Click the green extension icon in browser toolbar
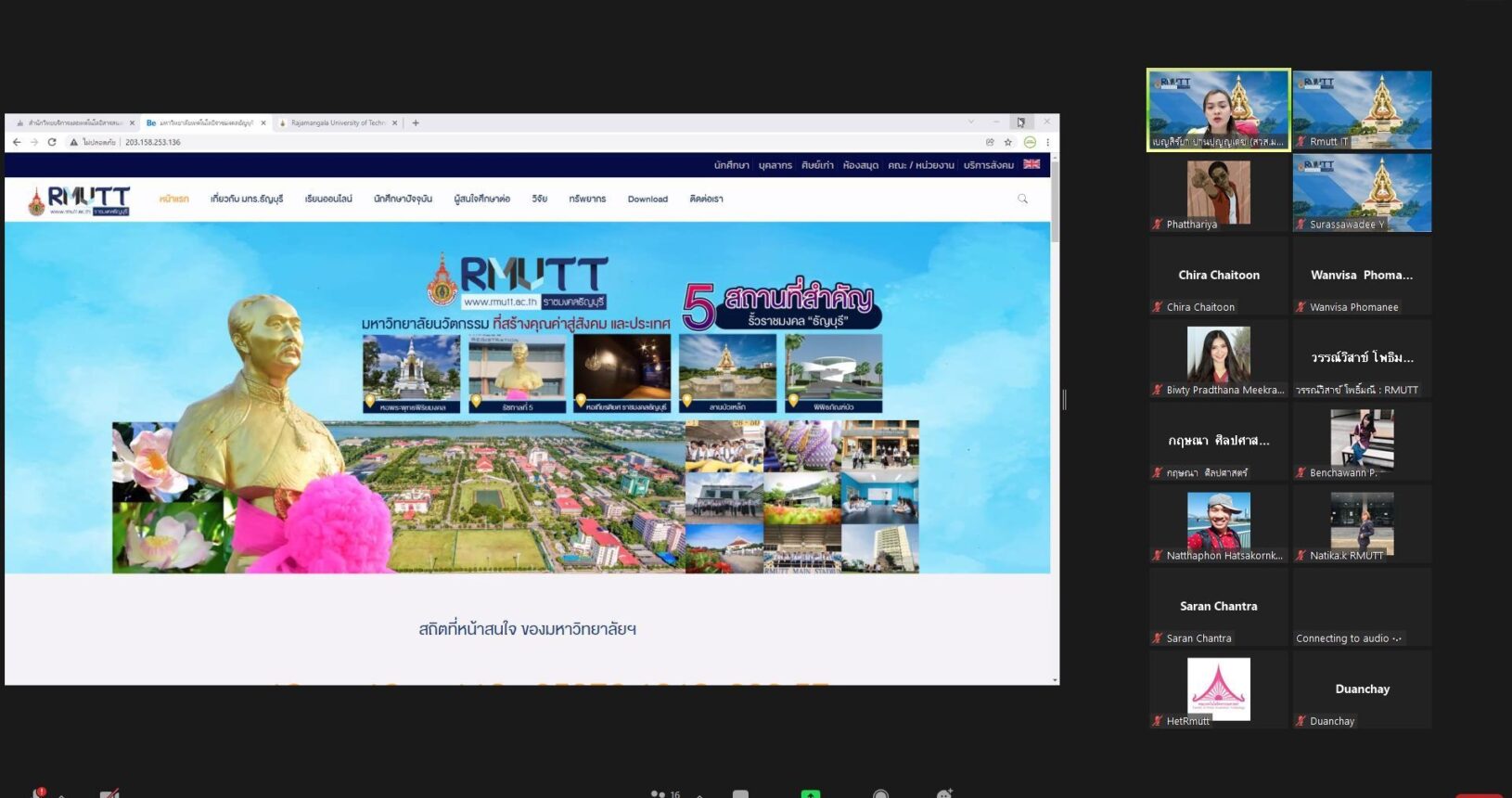 (1030, 142)
